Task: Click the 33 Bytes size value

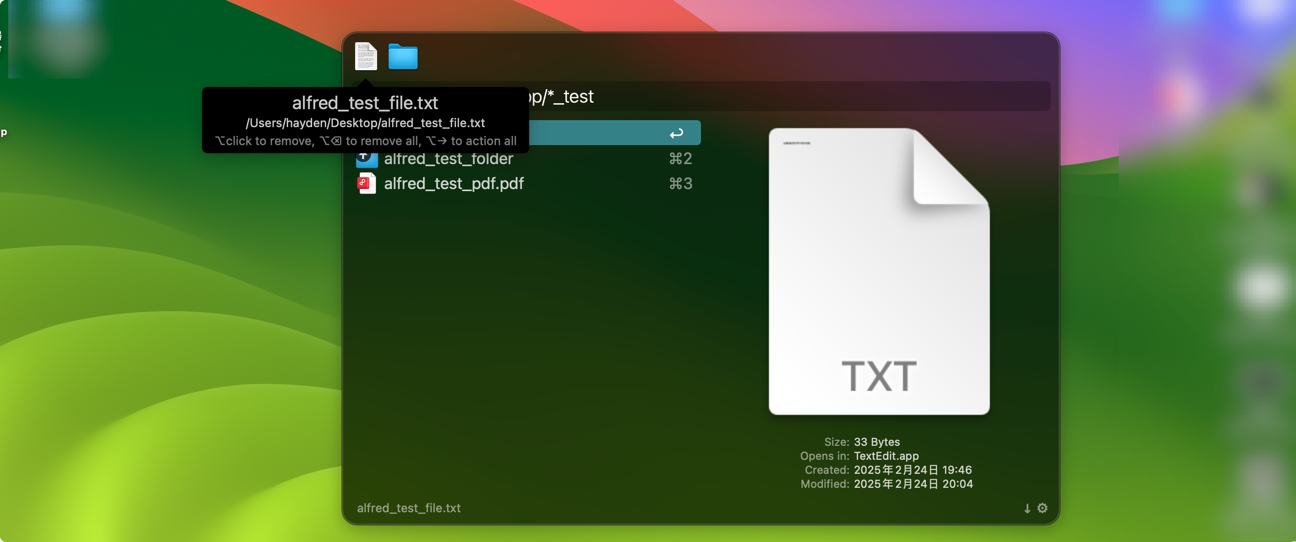Action: (x=877, y=442)
